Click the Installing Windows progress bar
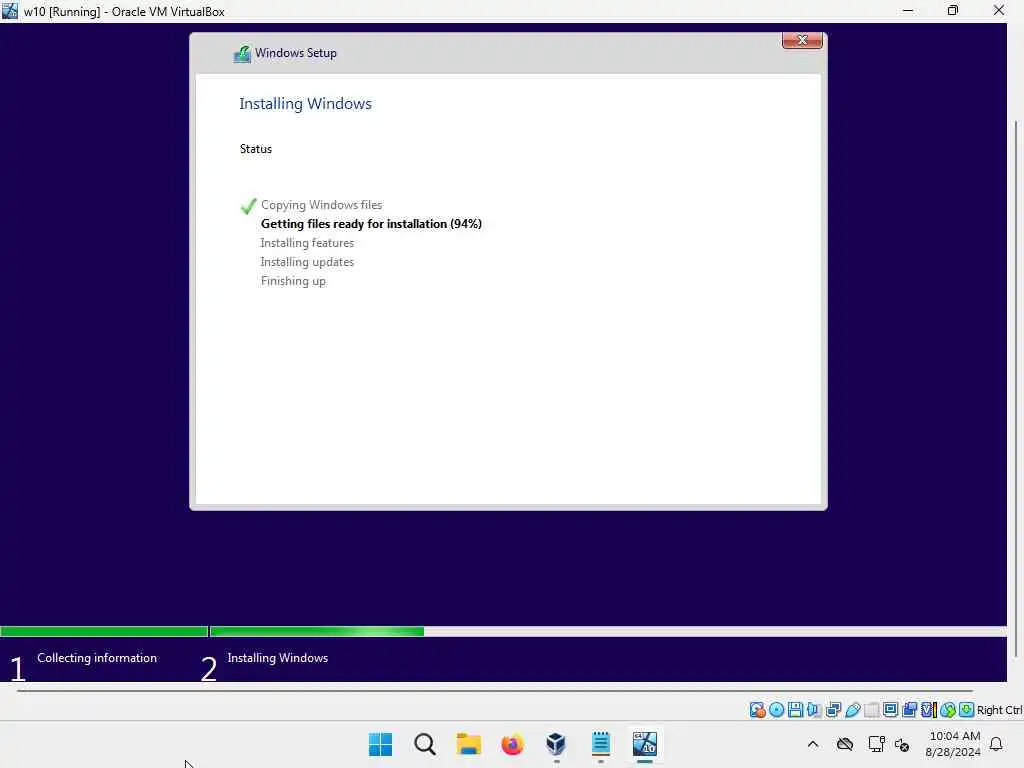This screenshot has width=1024, height=768. click(608, 632)
